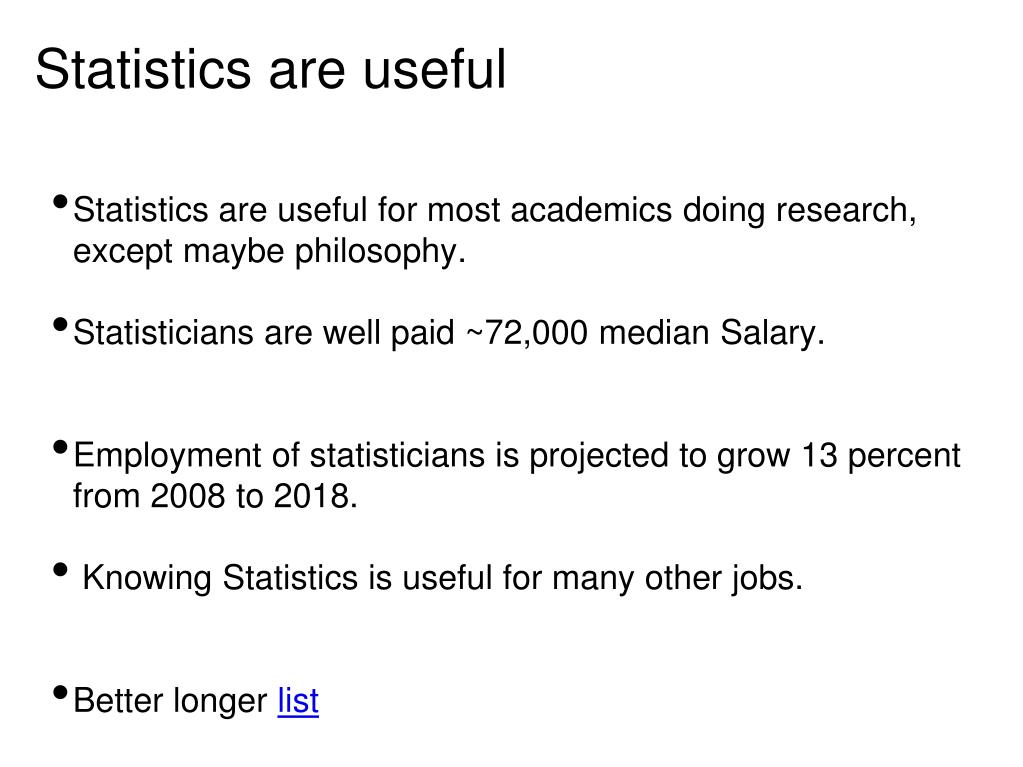Click the words "Better longer"

tap(170, 702)
